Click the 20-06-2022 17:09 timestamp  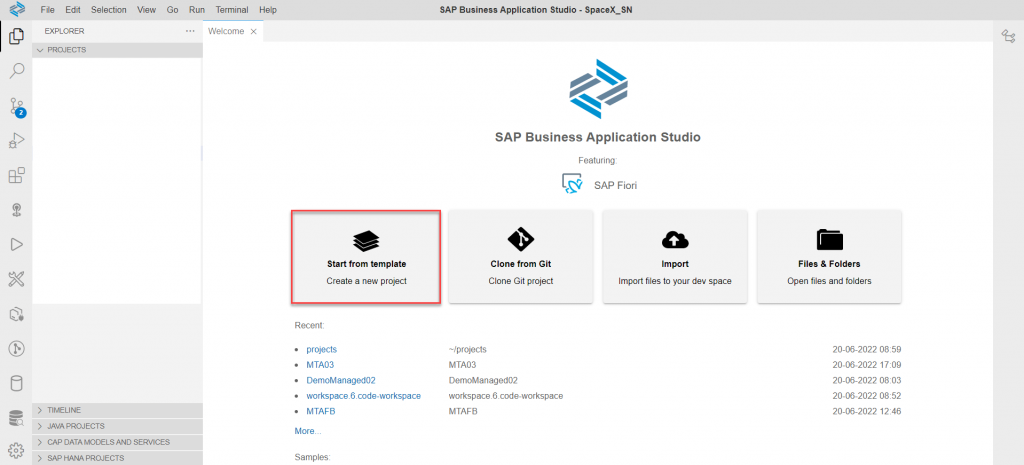pos(867,364)
